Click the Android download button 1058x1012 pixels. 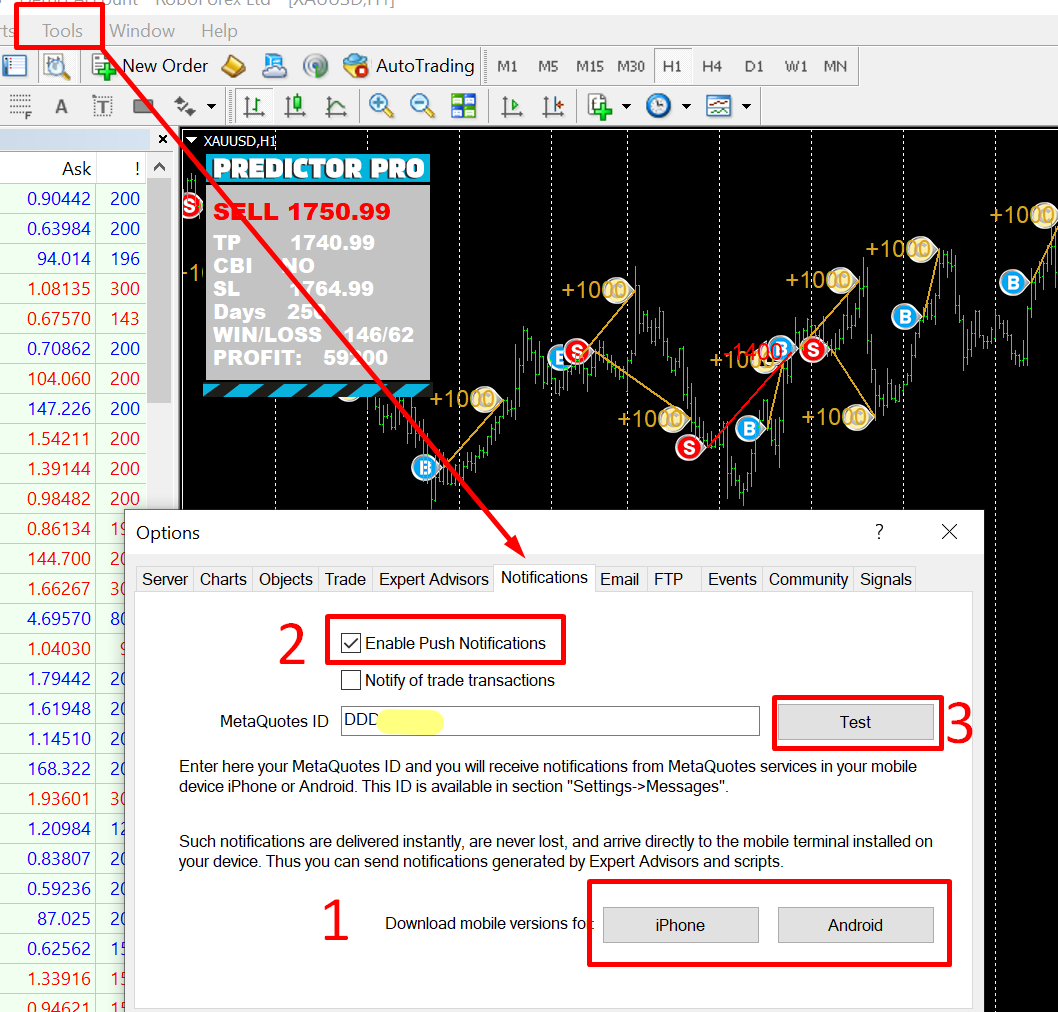856,925
